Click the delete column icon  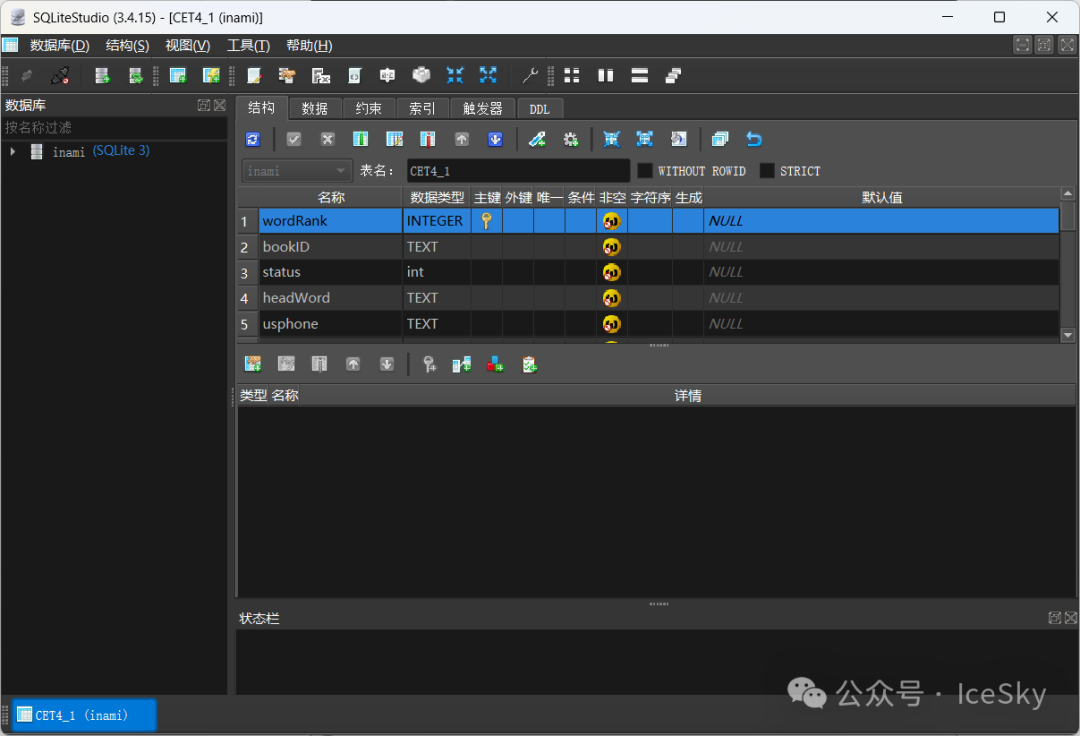[428, 139]
